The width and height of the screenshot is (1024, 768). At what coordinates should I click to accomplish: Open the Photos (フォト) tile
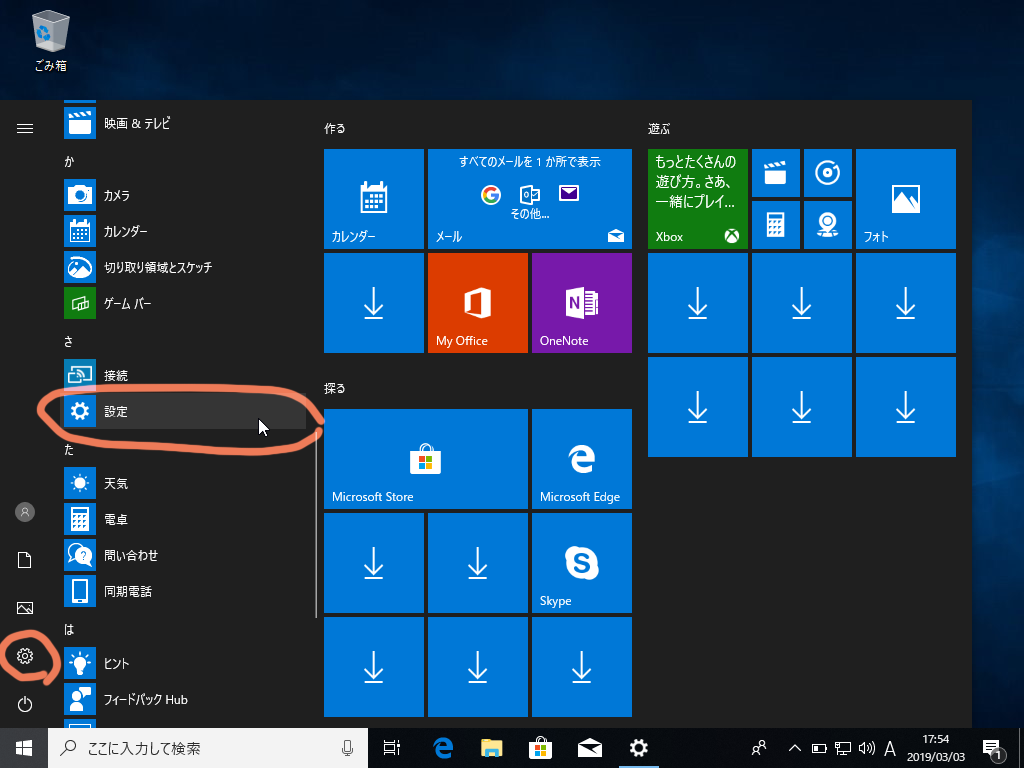click(905, 198)
